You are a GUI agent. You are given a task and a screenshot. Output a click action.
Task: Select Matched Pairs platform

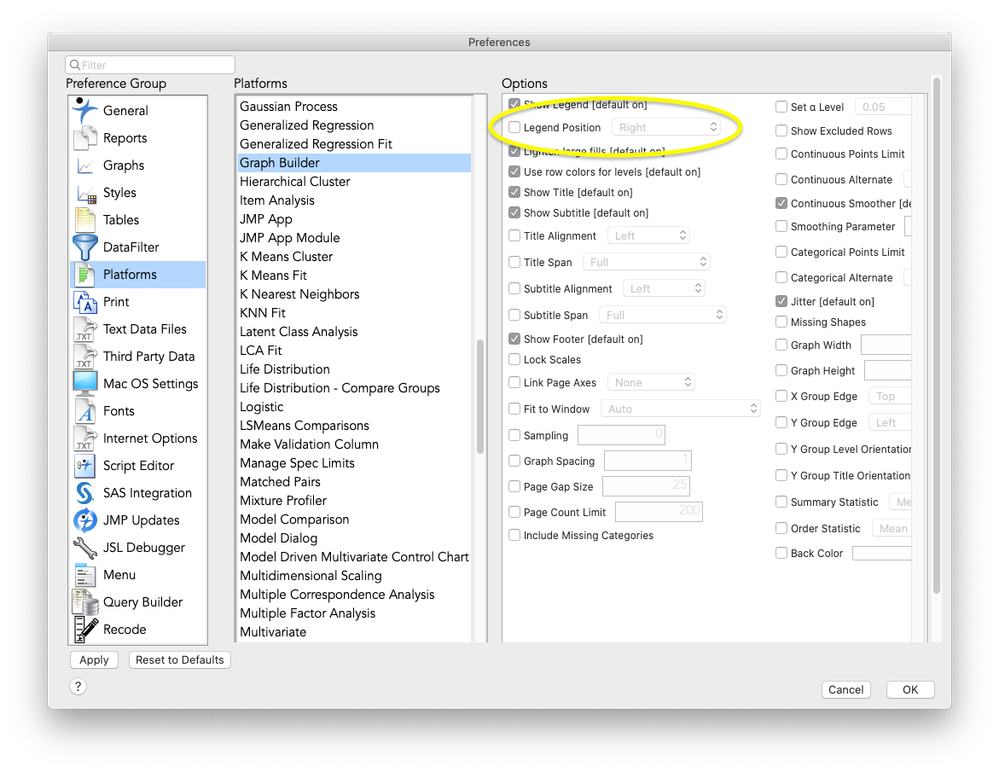(354, 482)
